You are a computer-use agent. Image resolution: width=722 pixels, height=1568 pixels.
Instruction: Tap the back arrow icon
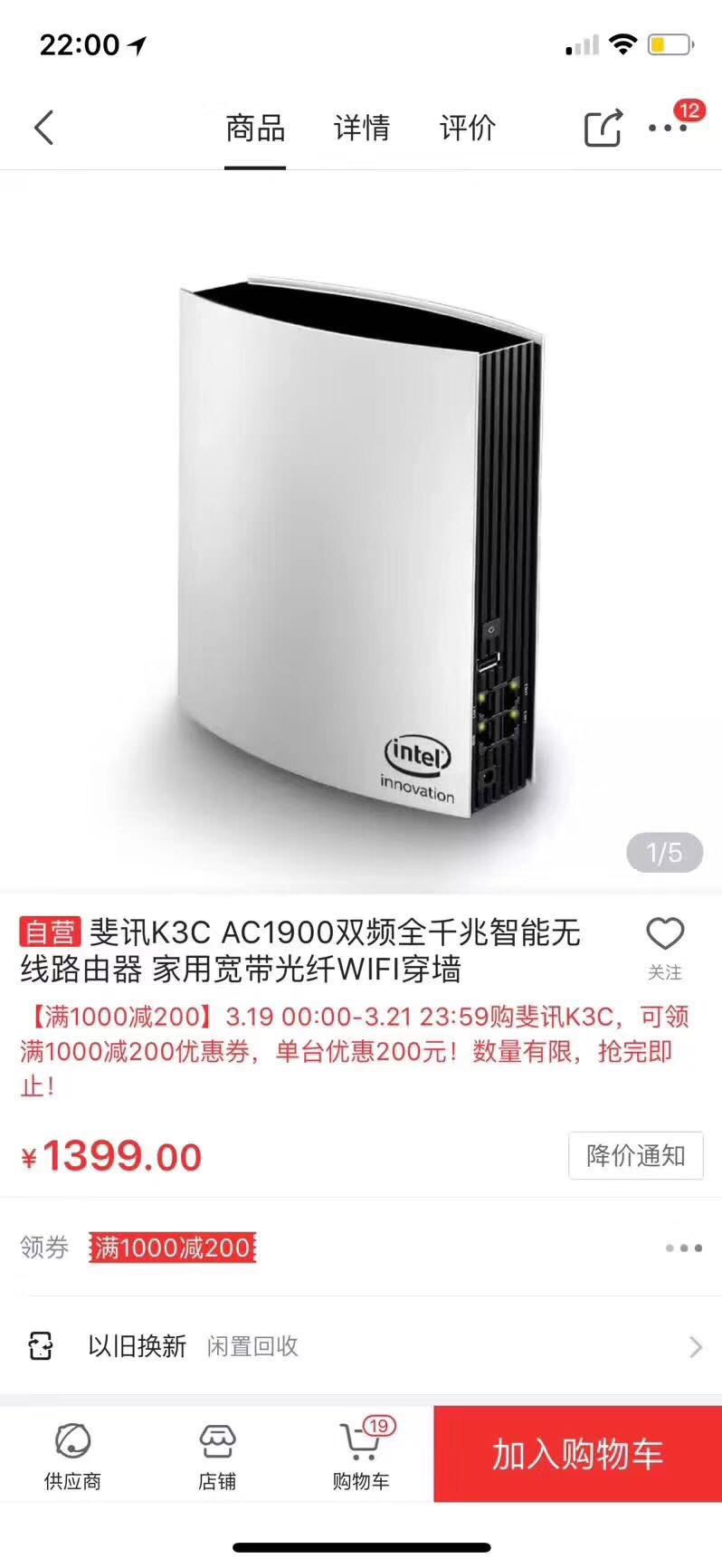point(43,128)
